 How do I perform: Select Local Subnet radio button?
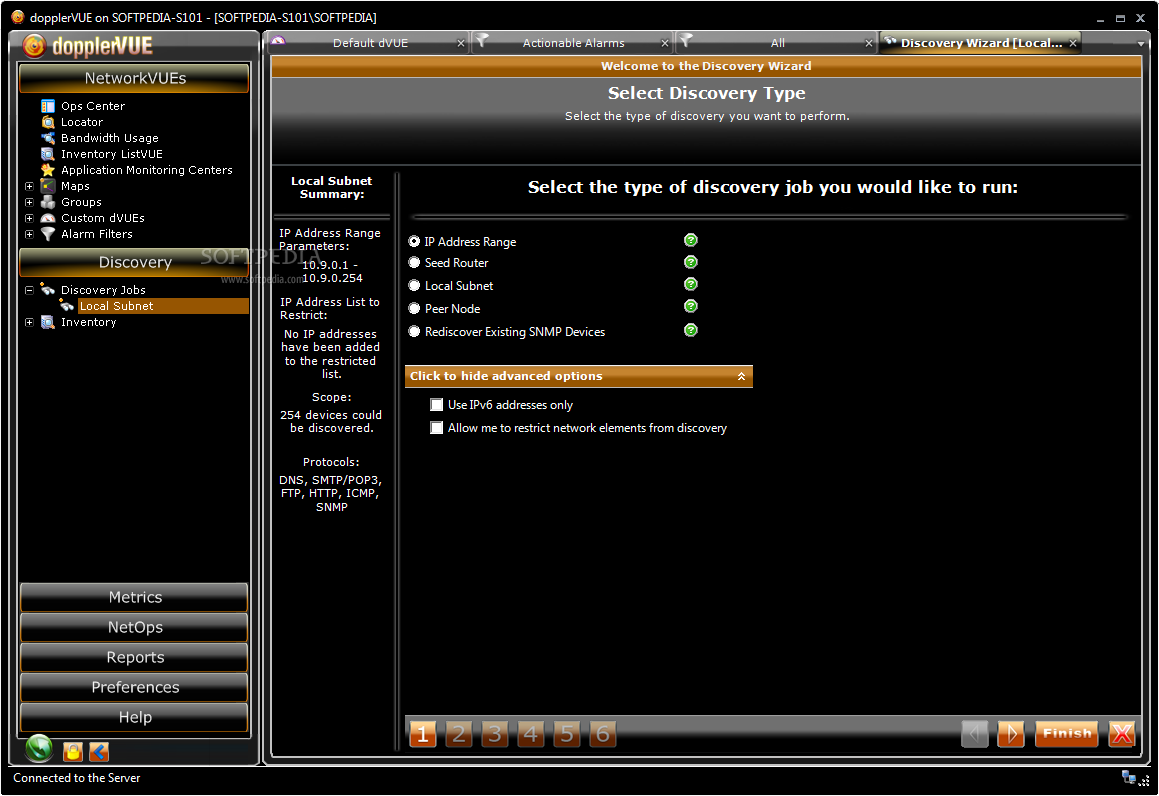(414, 286)
